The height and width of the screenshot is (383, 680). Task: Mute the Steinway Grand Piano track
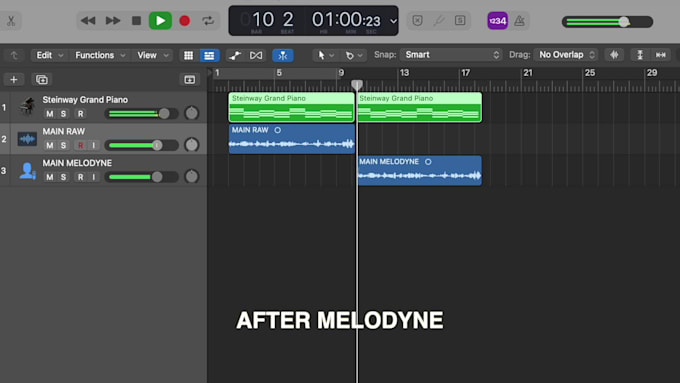pos(50,114)
